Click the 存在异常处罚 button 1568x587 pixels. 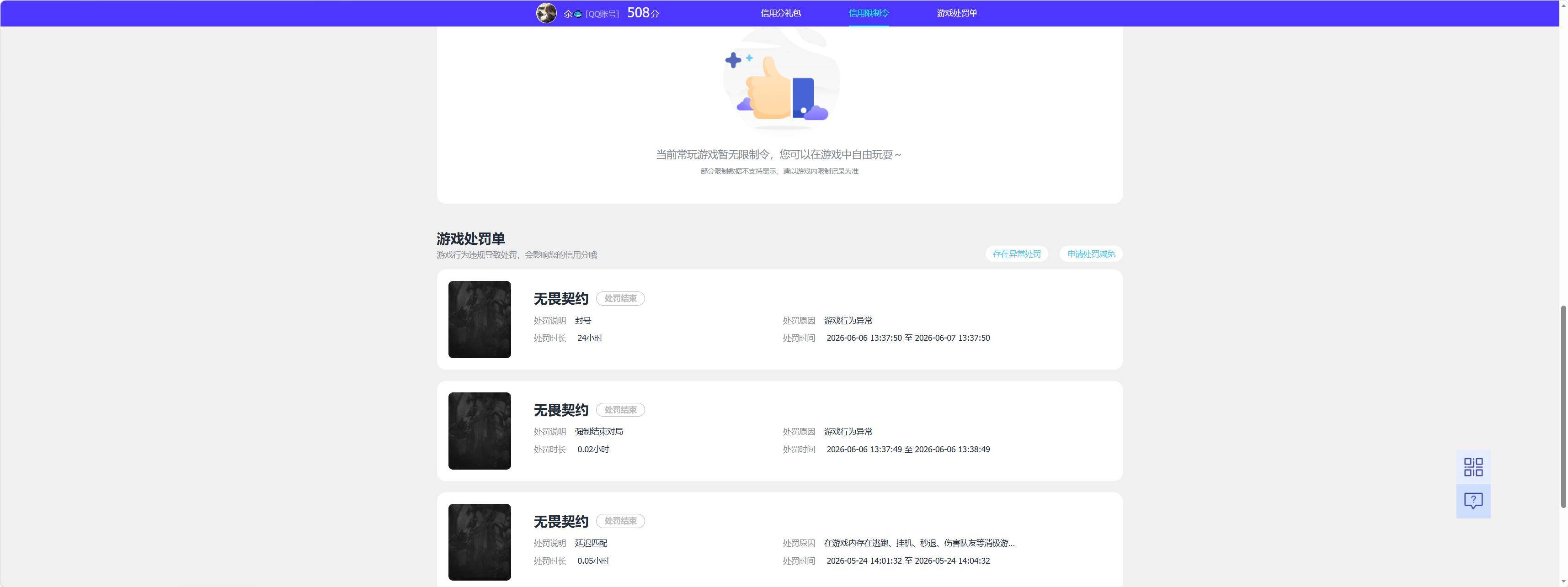(x=1017, y=254)
